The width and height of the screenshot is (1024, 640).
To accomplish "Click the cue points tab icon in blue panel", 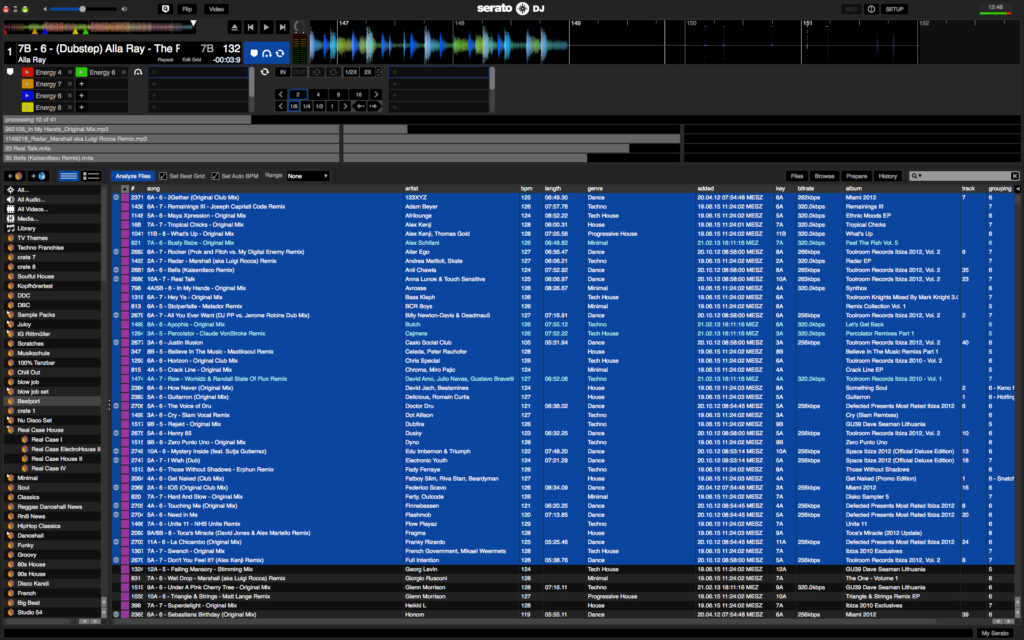I will [x=254, y=54].
